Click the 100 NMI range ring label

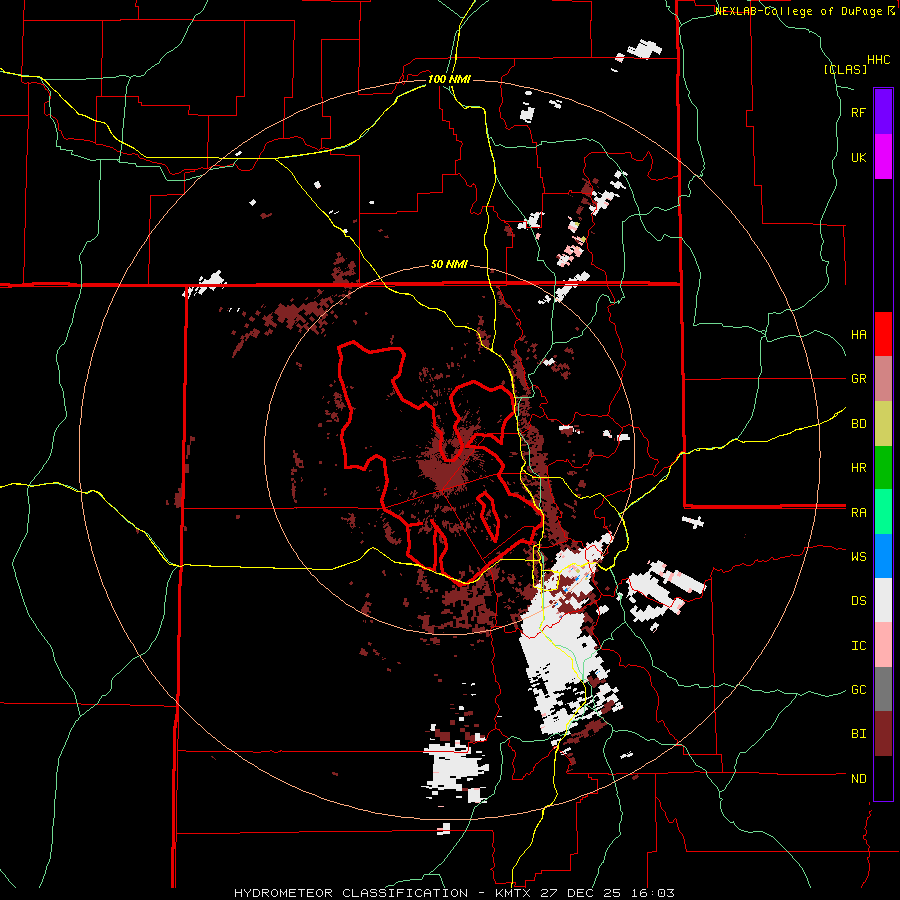pyautogui.click(x=449, y=79)
